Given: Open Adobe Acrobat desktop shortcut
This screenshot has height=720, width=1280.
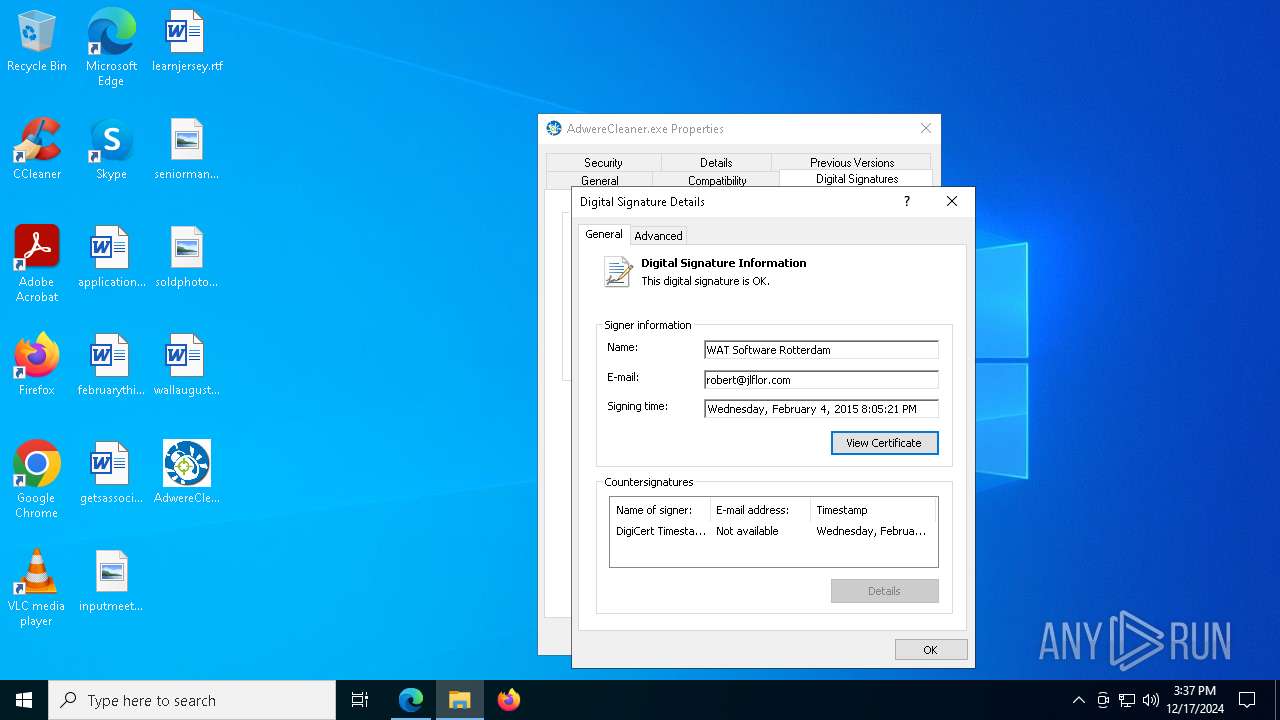Looking at the screenshot, I should [37, 263].
